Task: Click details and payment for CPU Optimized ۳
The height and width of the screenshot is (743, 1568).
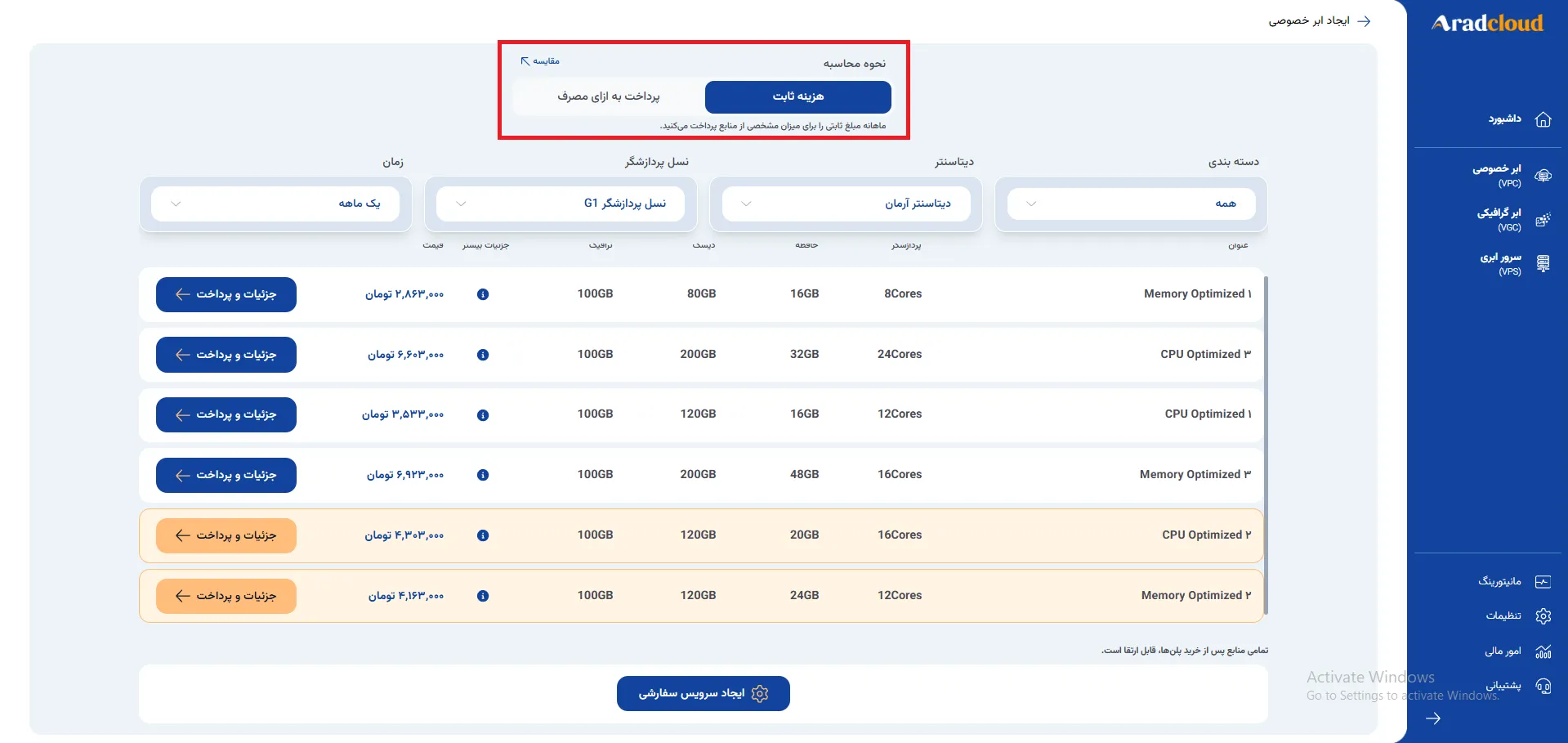Action: [x=226, y=355]
